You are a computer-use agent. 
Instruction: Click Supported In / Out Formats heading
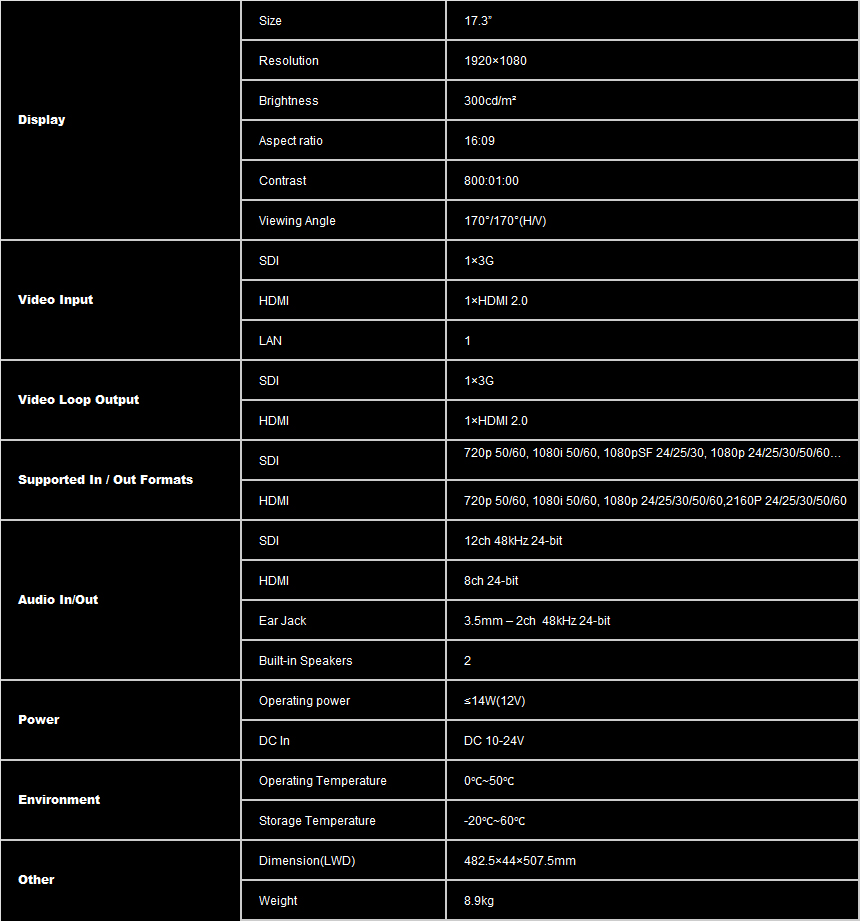[106, 480]
